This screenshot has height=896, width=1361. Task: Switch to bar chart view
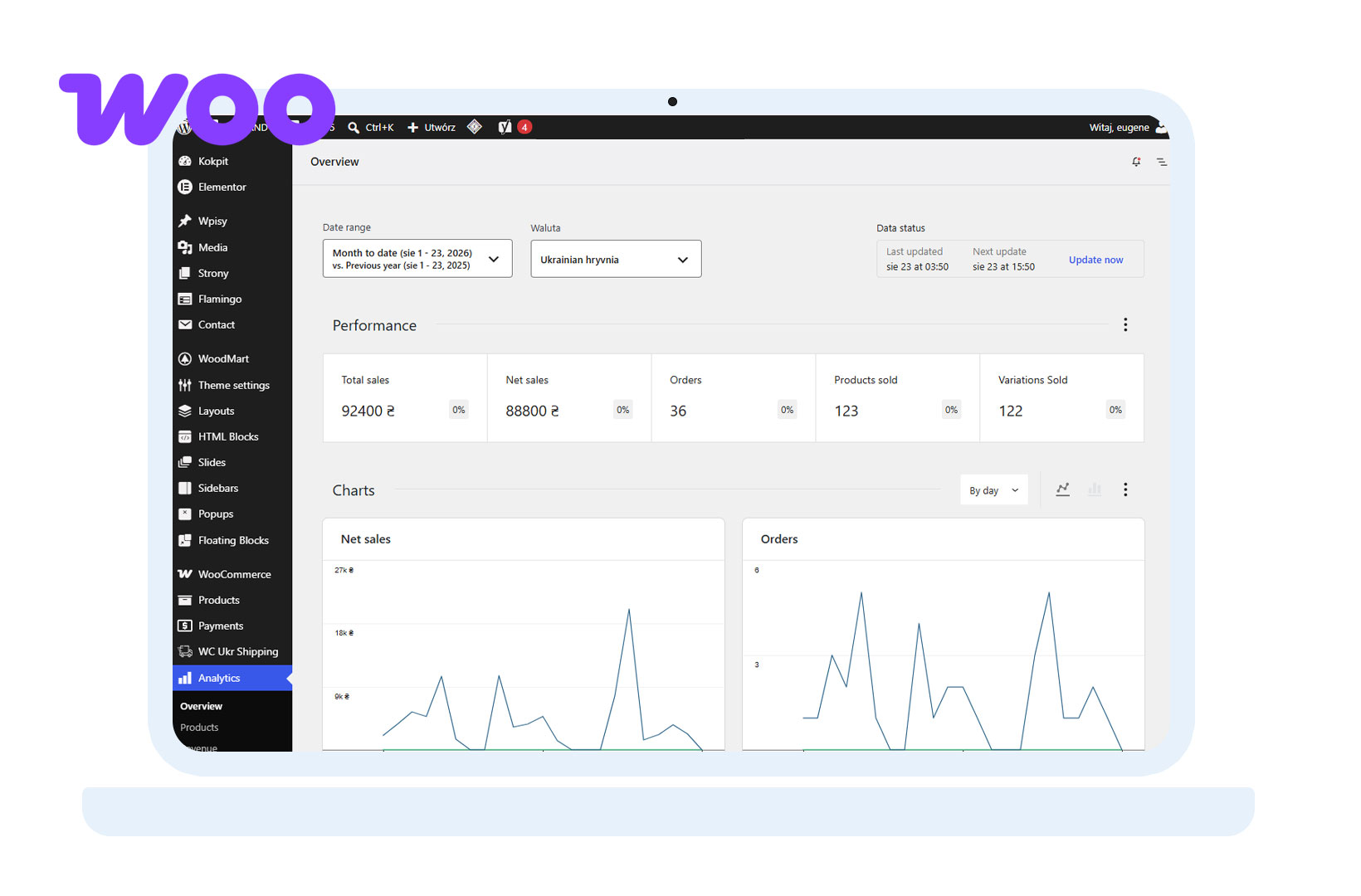click(x=1095, y=489)
